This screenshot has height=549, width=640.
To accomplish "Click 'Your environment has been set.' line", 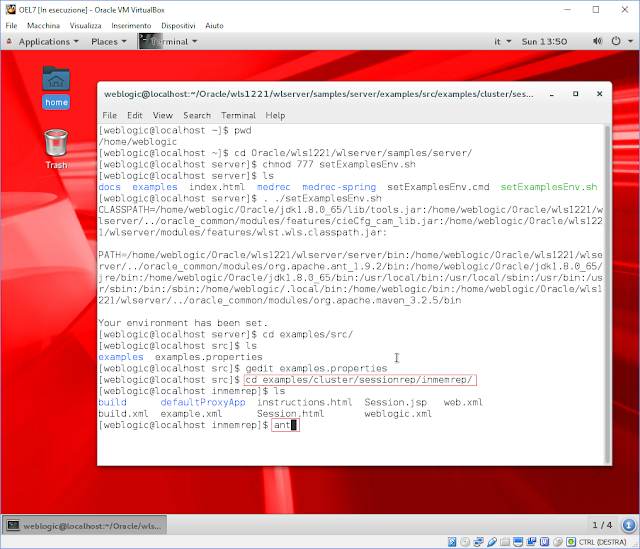I will pyautogui.click(x=183, y=323).
